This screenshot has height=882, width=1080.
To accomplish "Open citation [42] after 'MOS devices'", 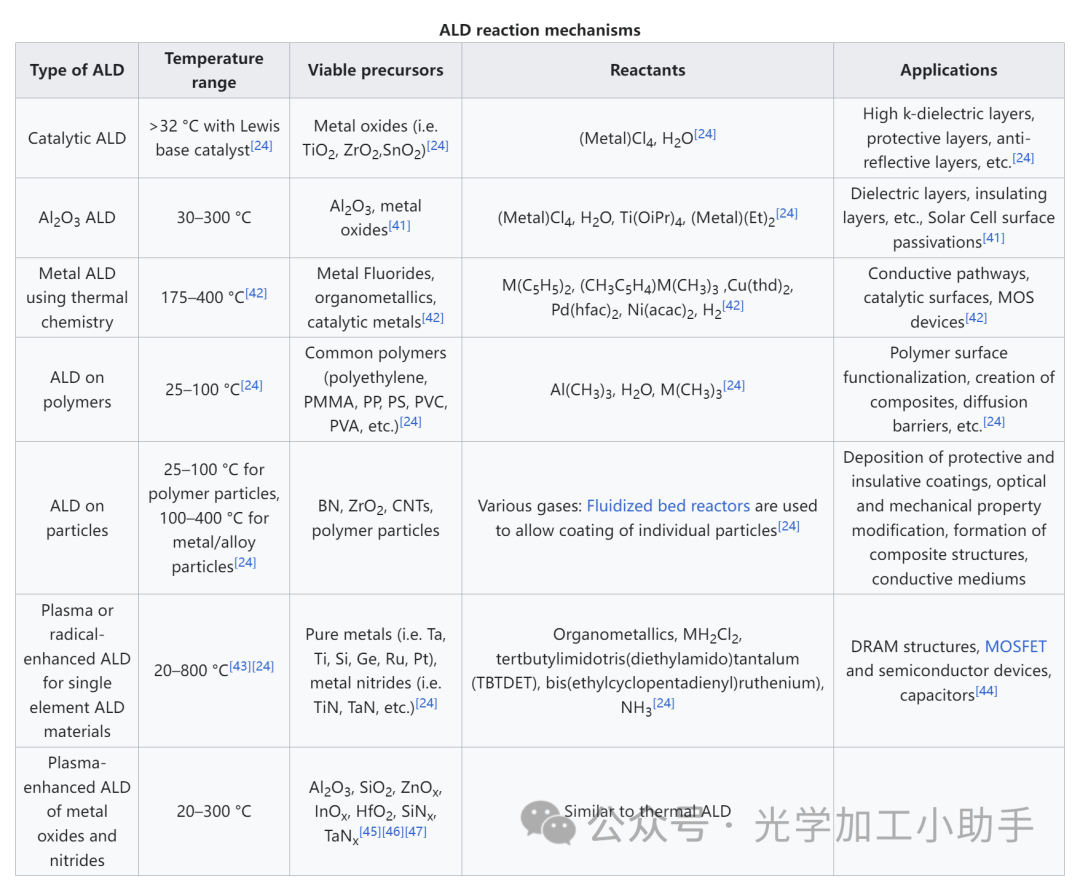I will (x=976, y=317).
